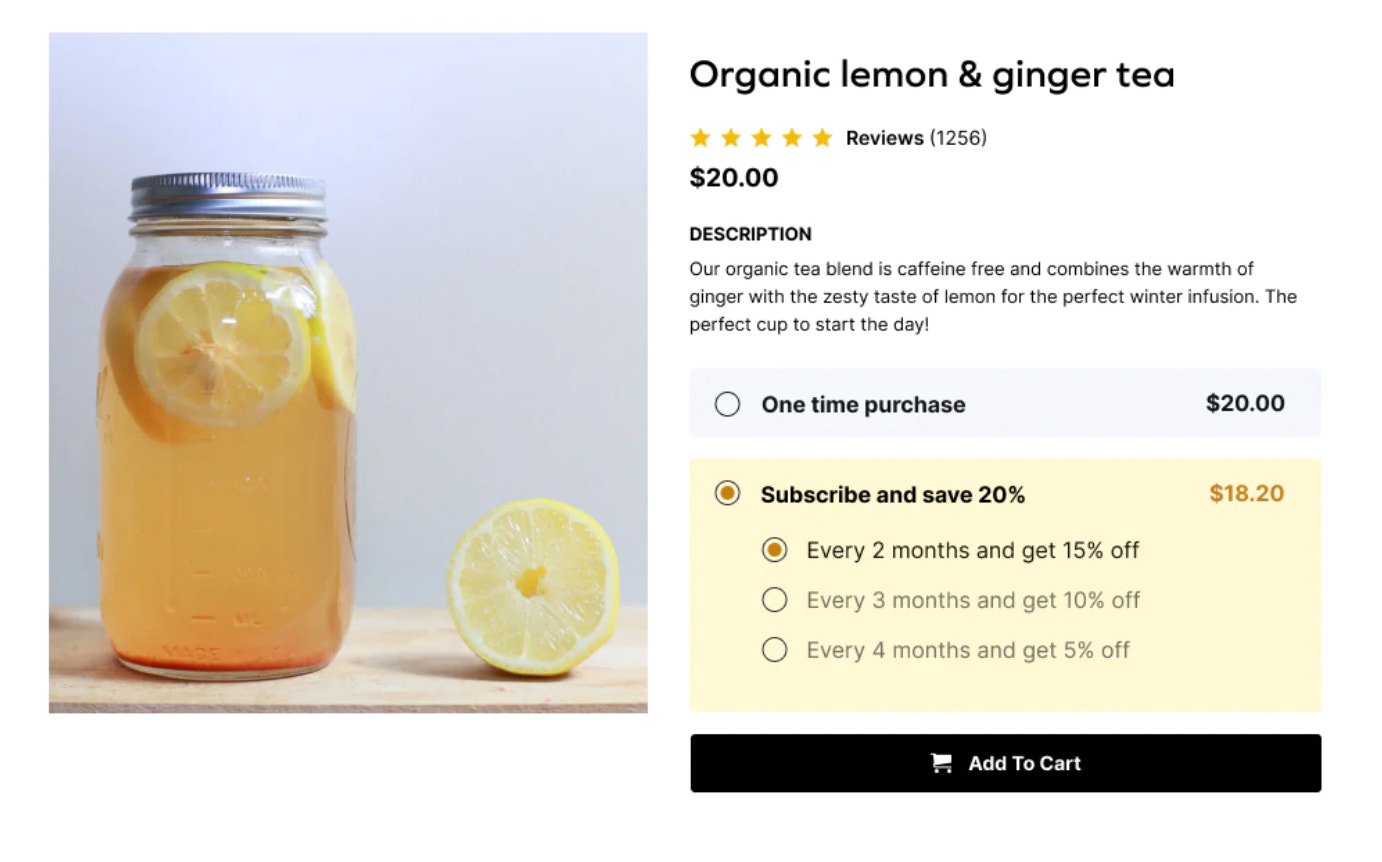Screen dimensions: 1382x862
Task: Click the $18.20 subscription price
Action: 1246,493
